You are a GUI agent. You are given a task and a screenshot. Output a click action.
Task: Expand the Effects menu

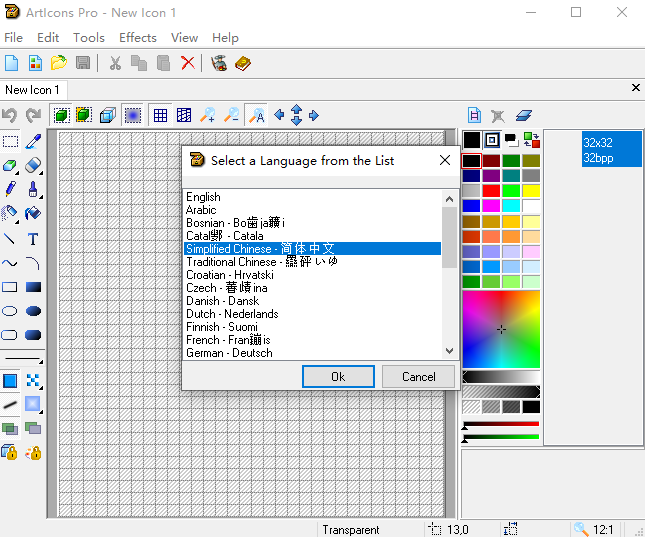tap(138, 37)
